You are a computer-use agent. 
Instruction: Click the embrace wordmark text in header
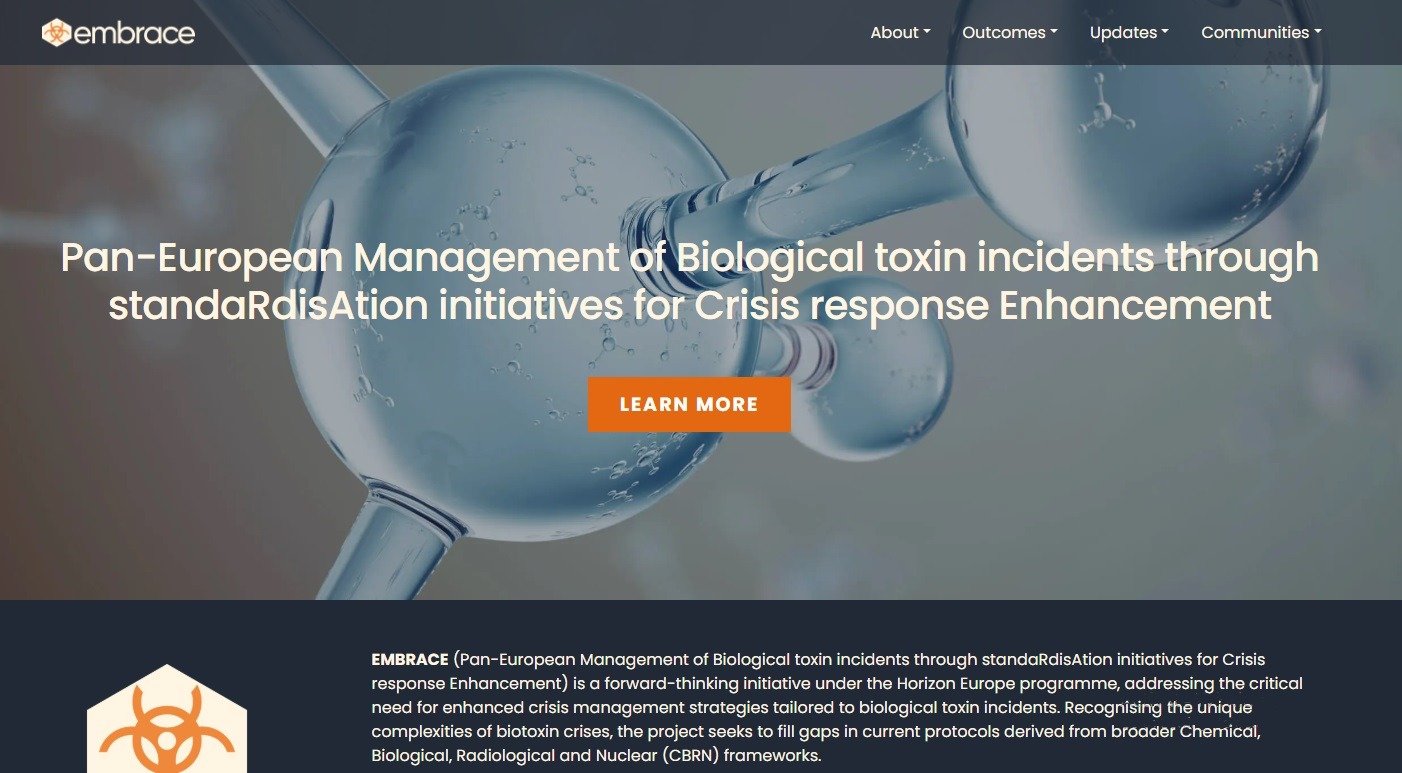click(134, 33)
